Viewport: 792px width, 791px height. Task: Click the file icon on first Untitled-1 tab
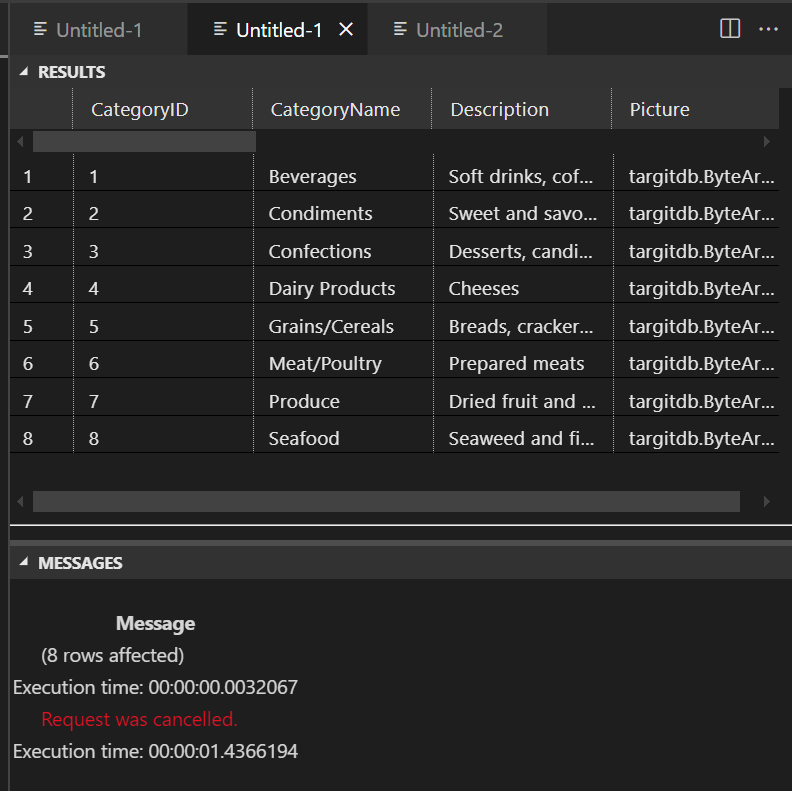point(40,29)
